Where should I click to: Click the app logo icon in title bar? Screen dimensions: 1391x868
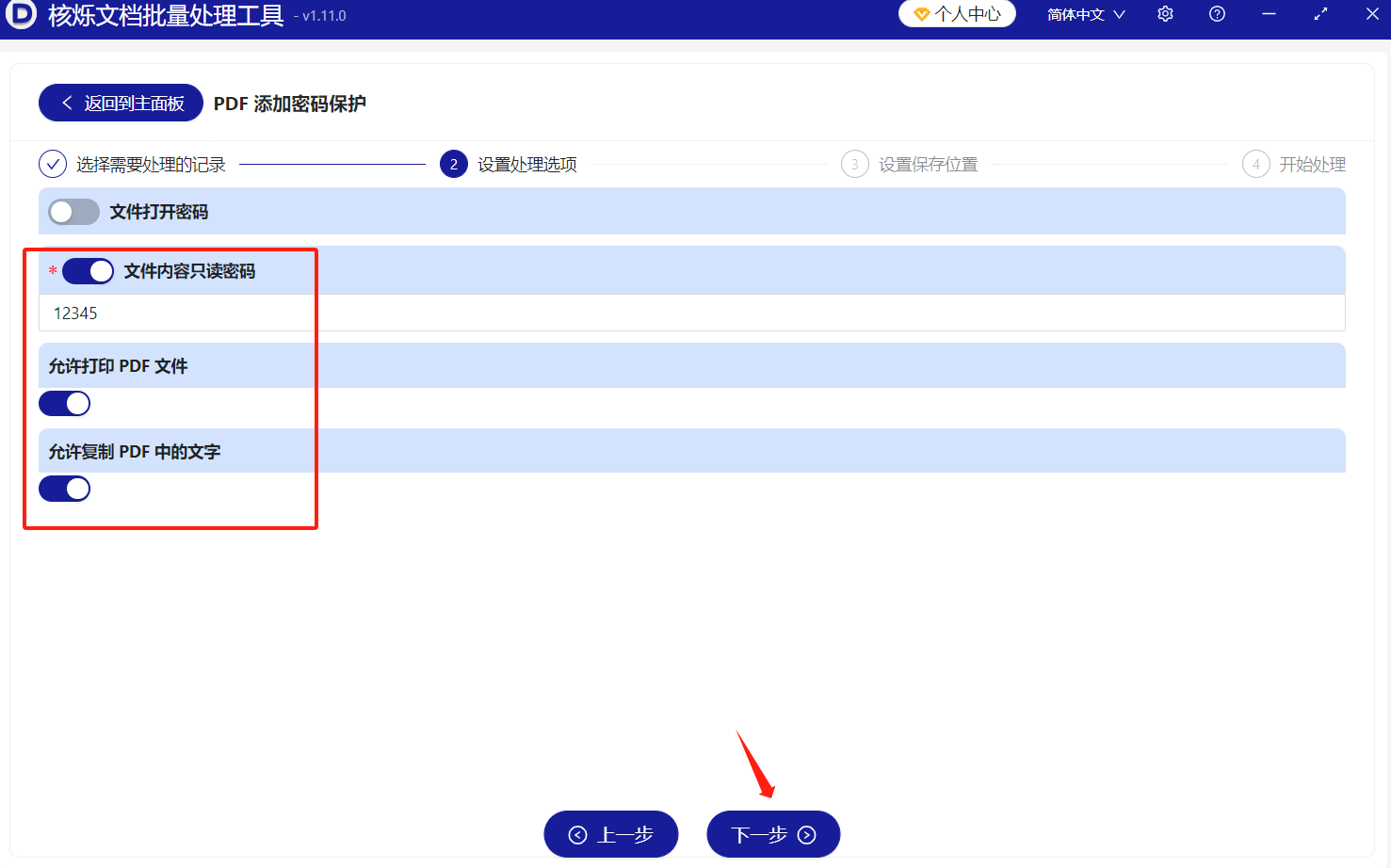20,15
